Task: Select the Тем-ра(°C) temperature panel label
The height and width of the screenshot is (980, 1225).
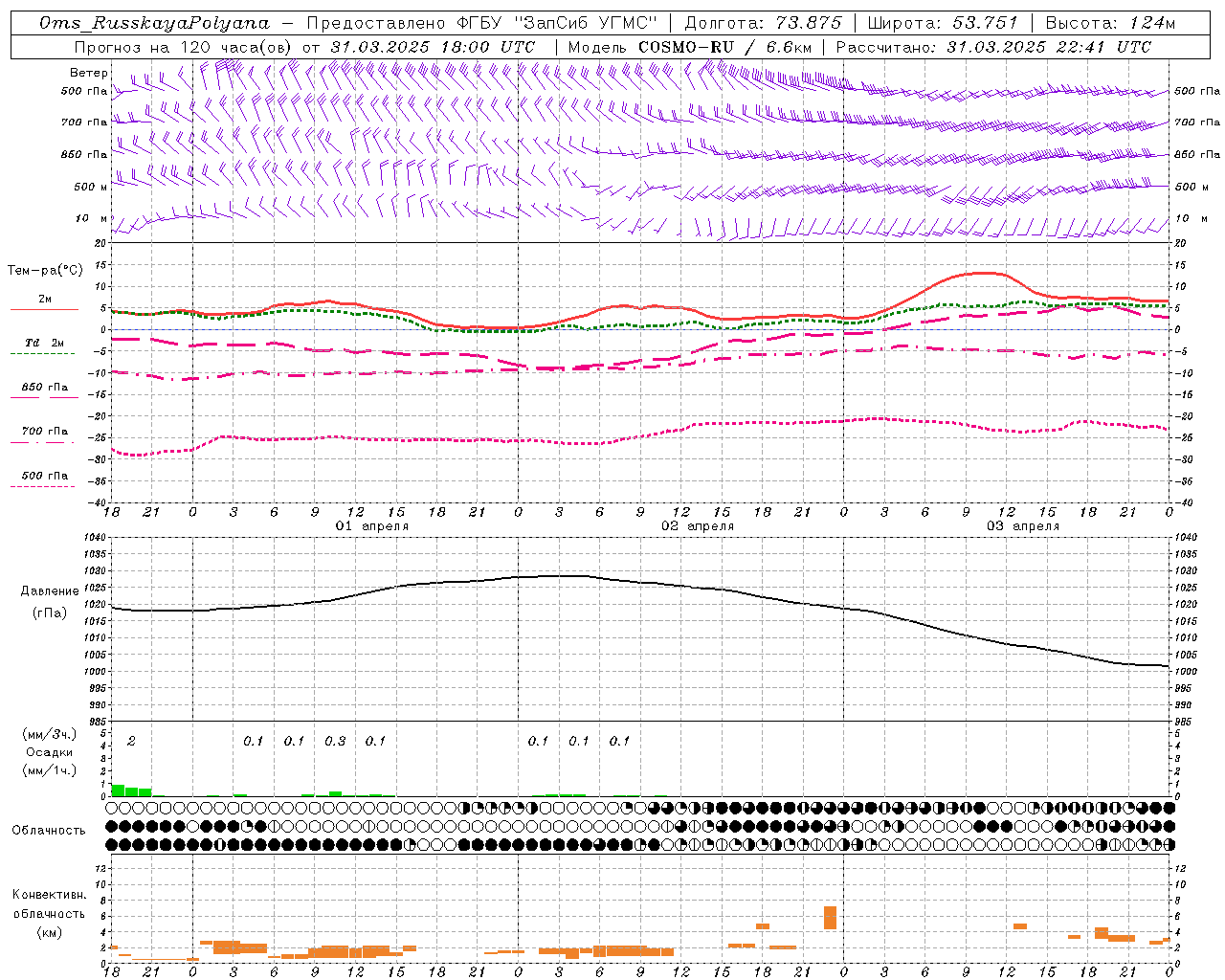Action: point(45,271)
